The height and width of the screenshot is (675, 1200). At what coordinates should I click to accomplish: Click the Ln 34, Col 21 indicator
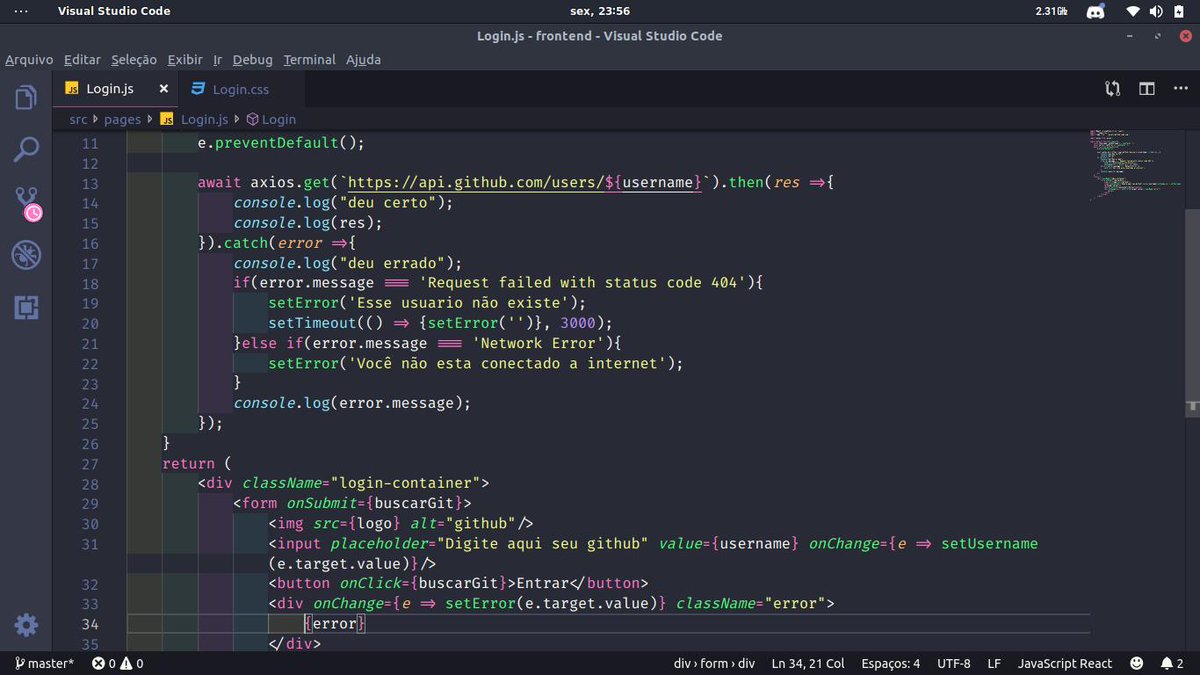tap(808, 663)
